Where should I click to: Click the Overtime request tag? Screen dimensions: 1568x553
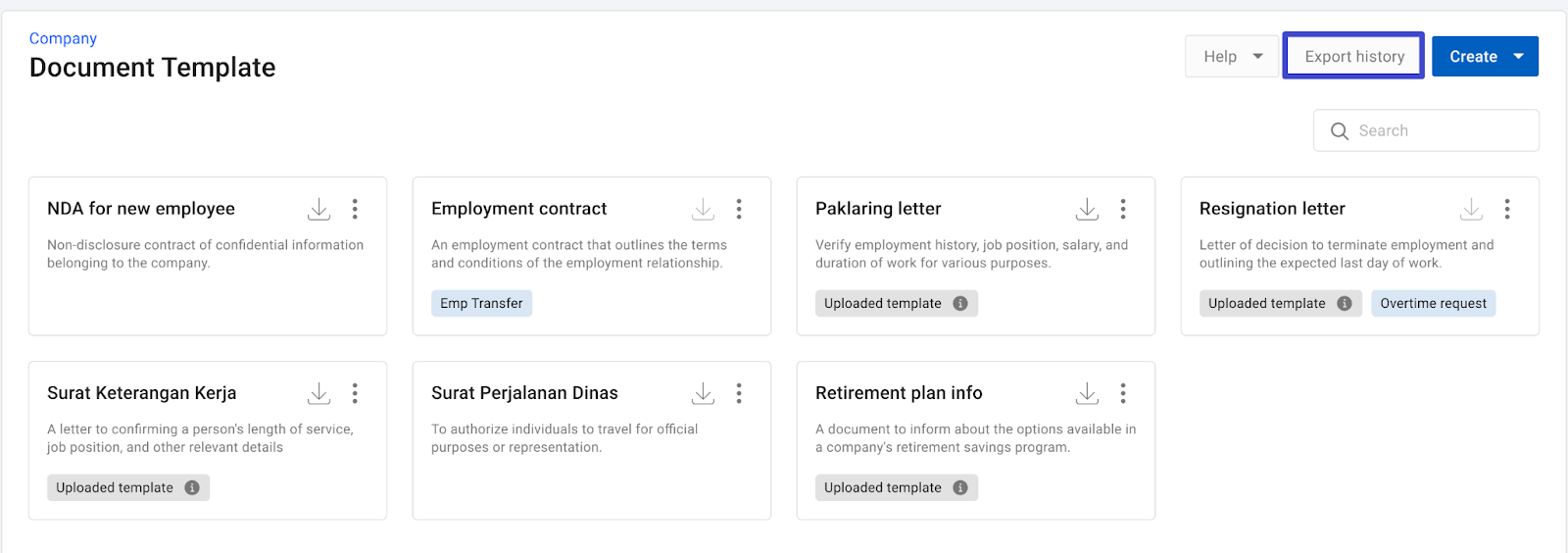(1433, 304)
